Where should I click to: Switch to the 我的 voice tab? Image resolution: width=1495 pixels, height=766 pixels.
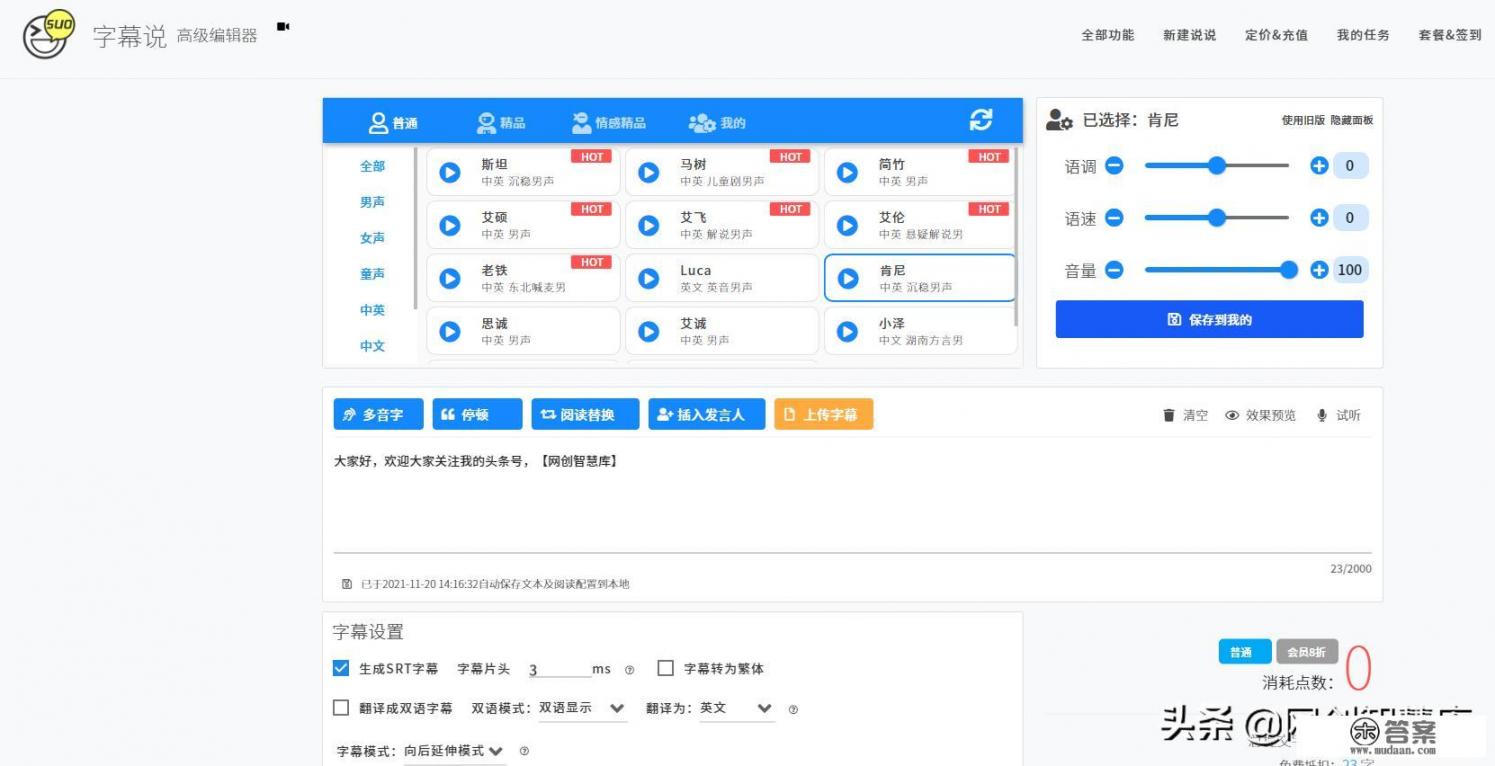717,123
